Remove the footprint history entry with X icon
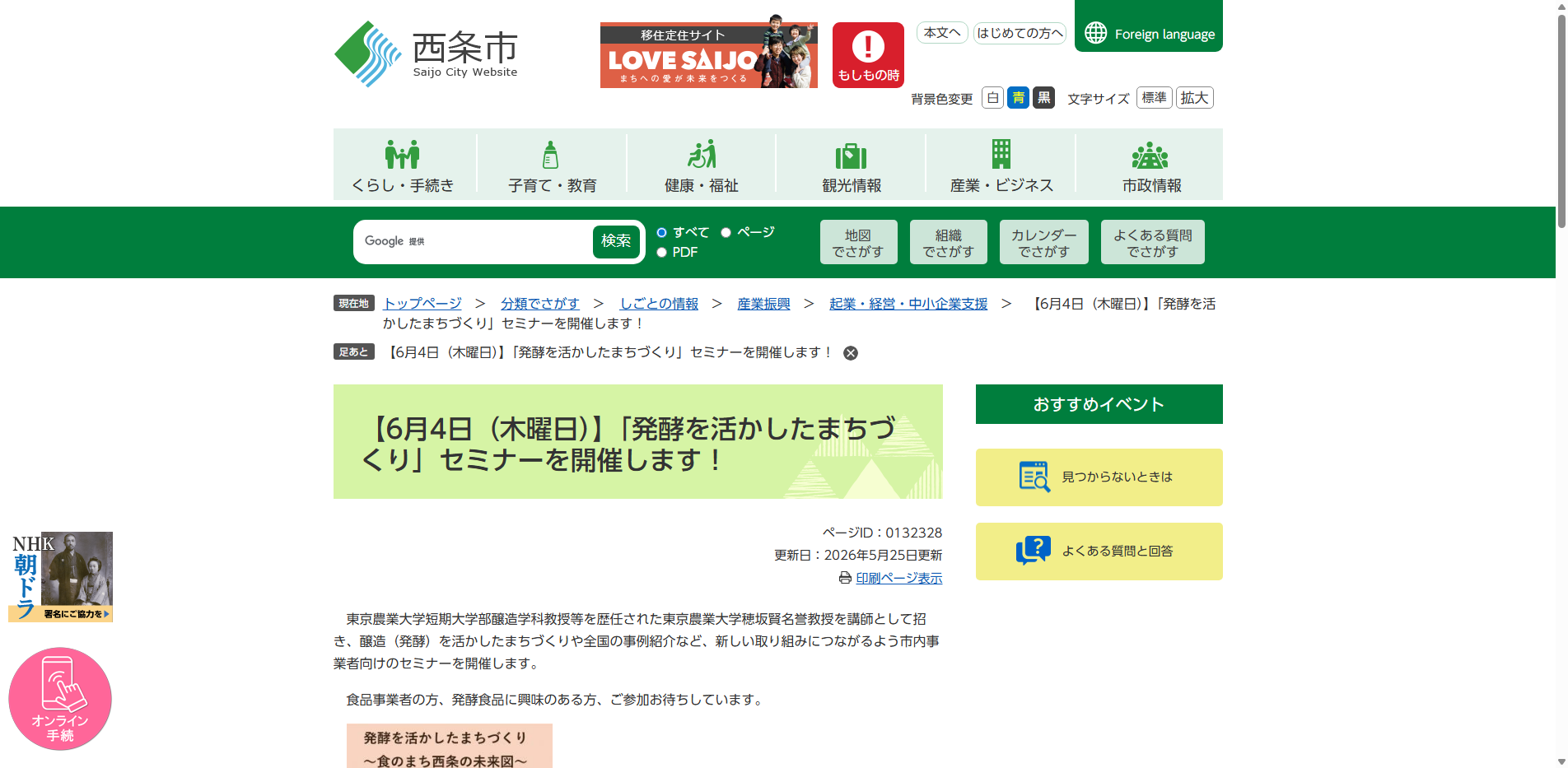 (851, 353)
